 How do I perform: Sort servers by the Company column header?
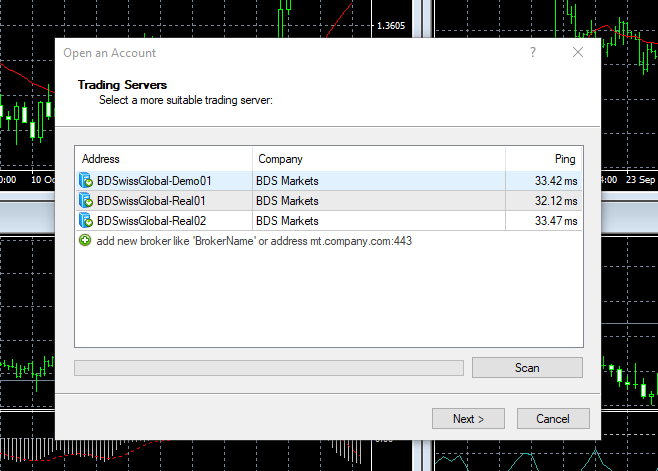379,159
